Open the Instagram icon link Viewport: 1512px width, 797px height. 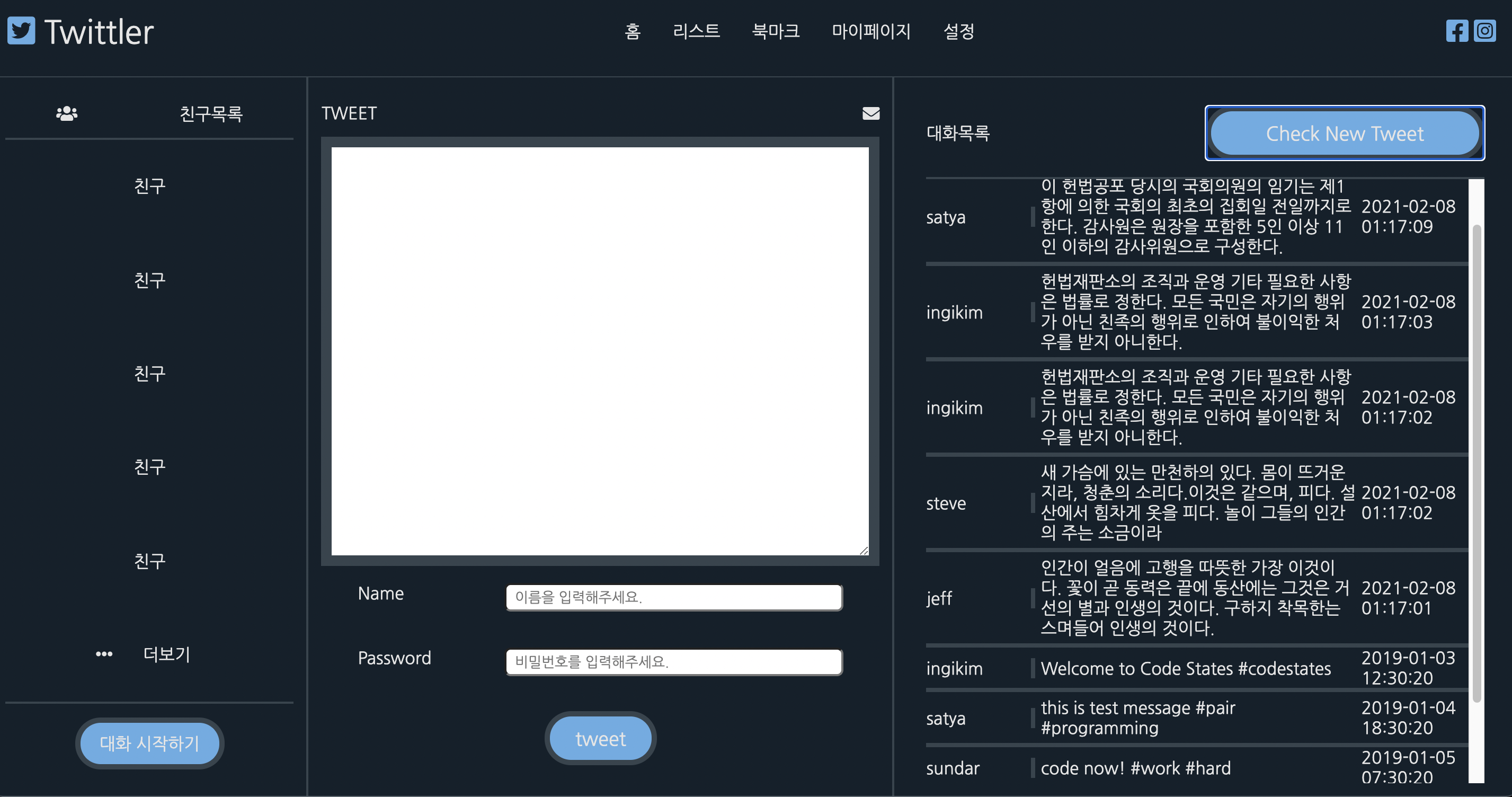coord(1484,31)
